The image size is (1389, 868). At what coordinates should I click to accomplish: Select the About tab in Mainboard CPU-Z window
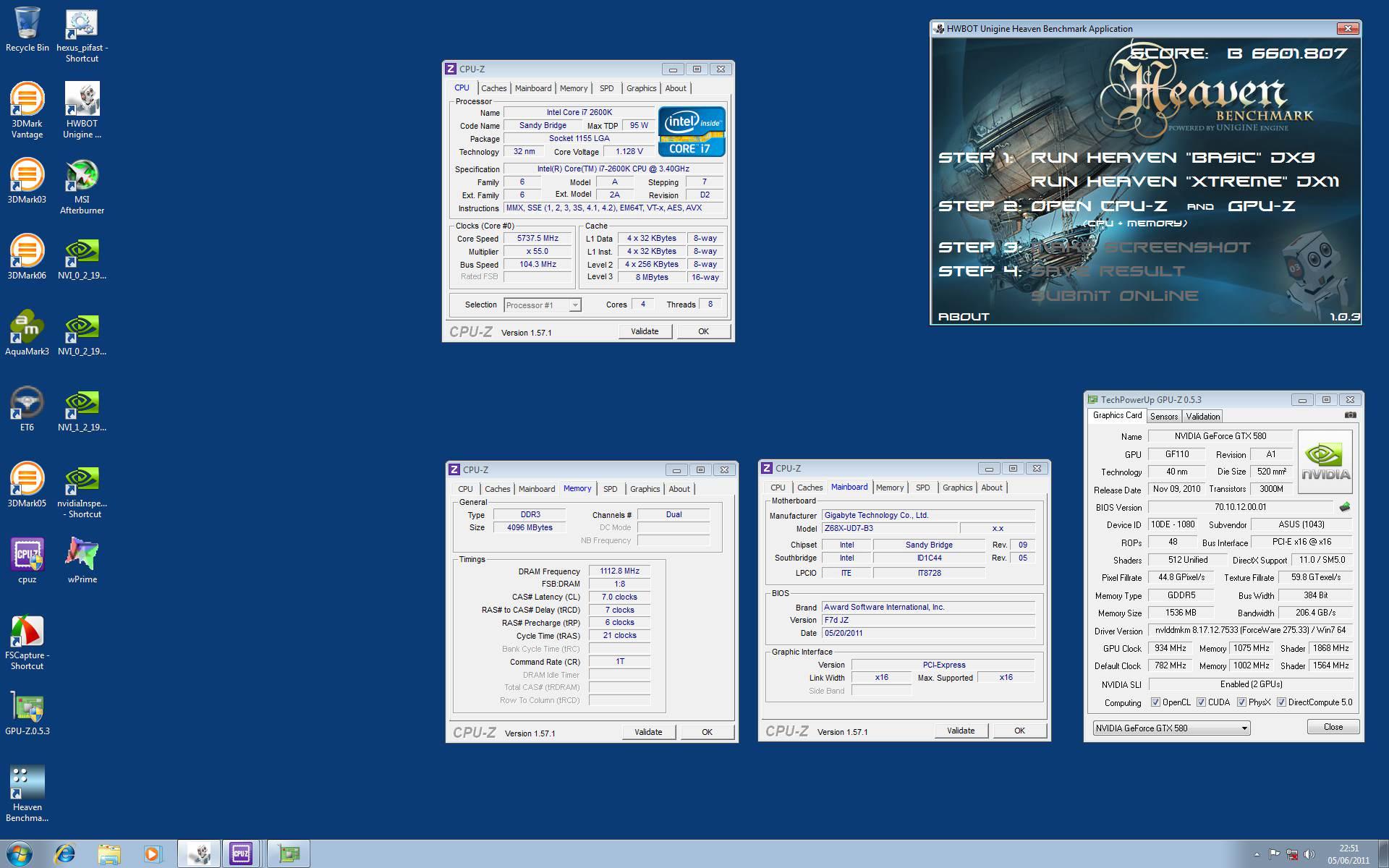pos(992,488)
